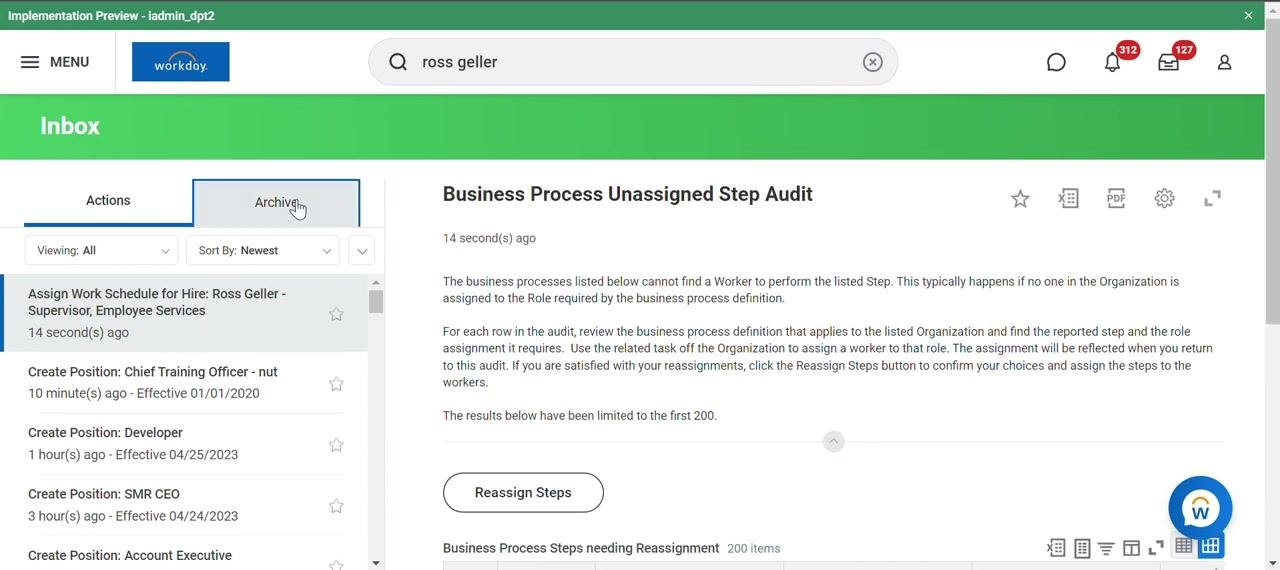Open the chat messages icon
The width and height of the screenshot is (1280, 570).
[1056, 62]
